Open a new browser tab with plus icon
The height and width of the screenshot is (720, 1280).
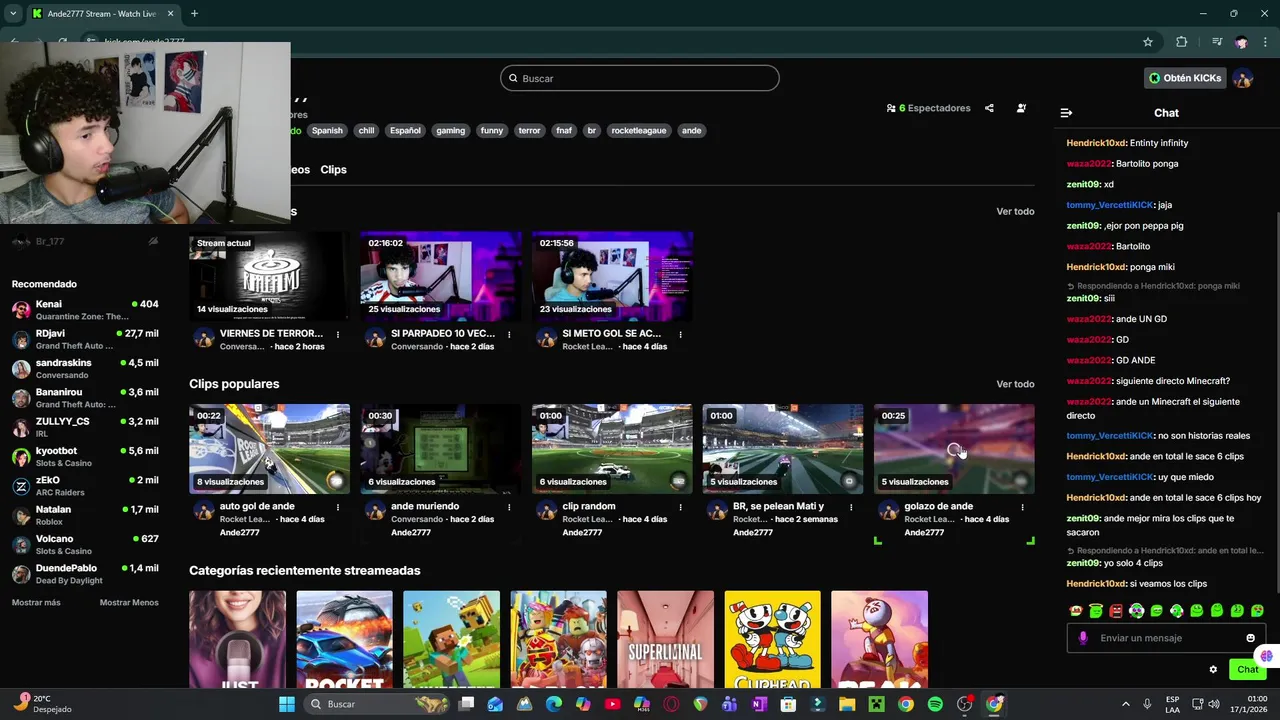pos(194,14)
